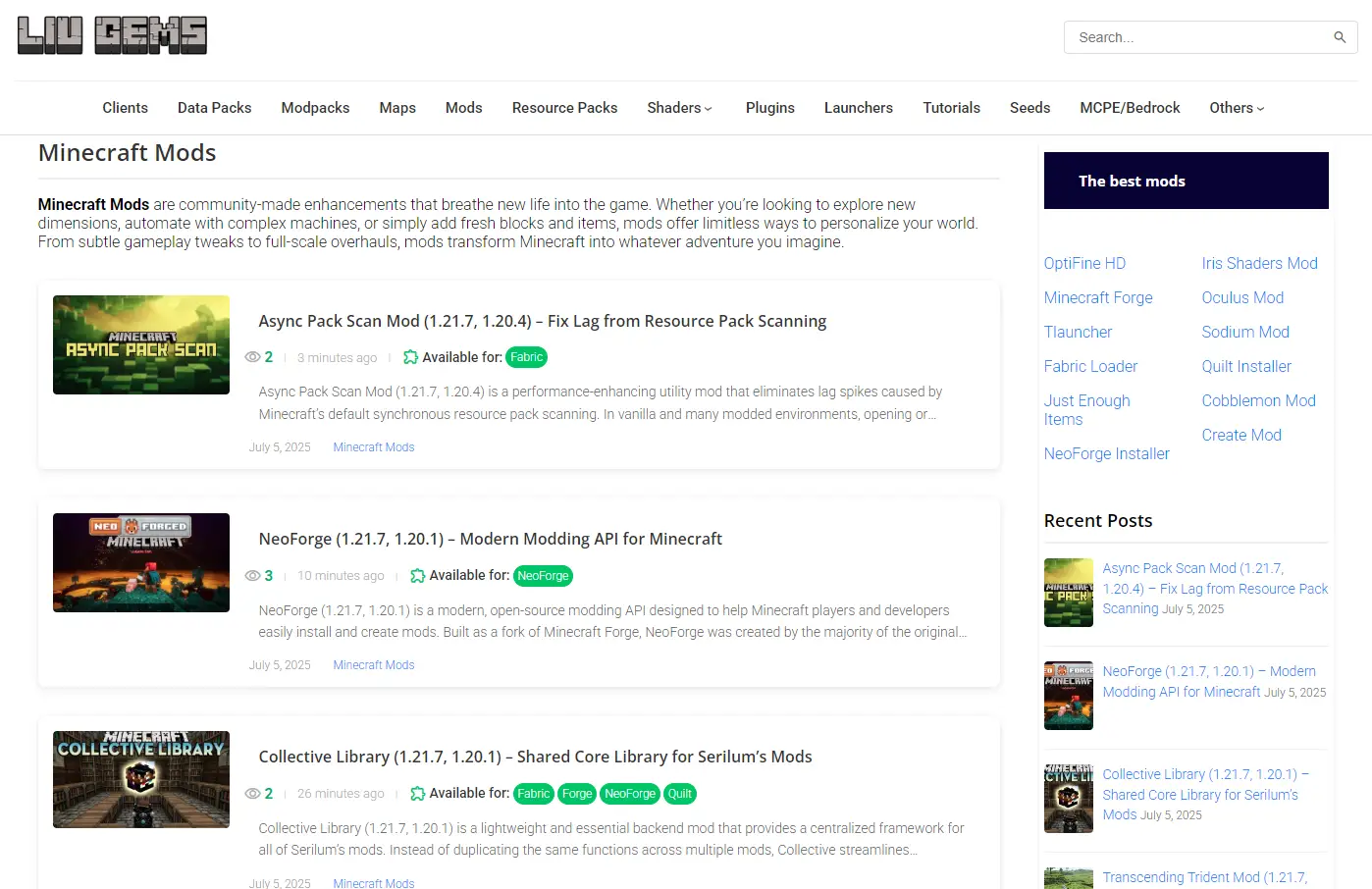Click the puzzle icon beside Collective Library availability
This screenshot has height=889, width=1372.
(418, 794)
